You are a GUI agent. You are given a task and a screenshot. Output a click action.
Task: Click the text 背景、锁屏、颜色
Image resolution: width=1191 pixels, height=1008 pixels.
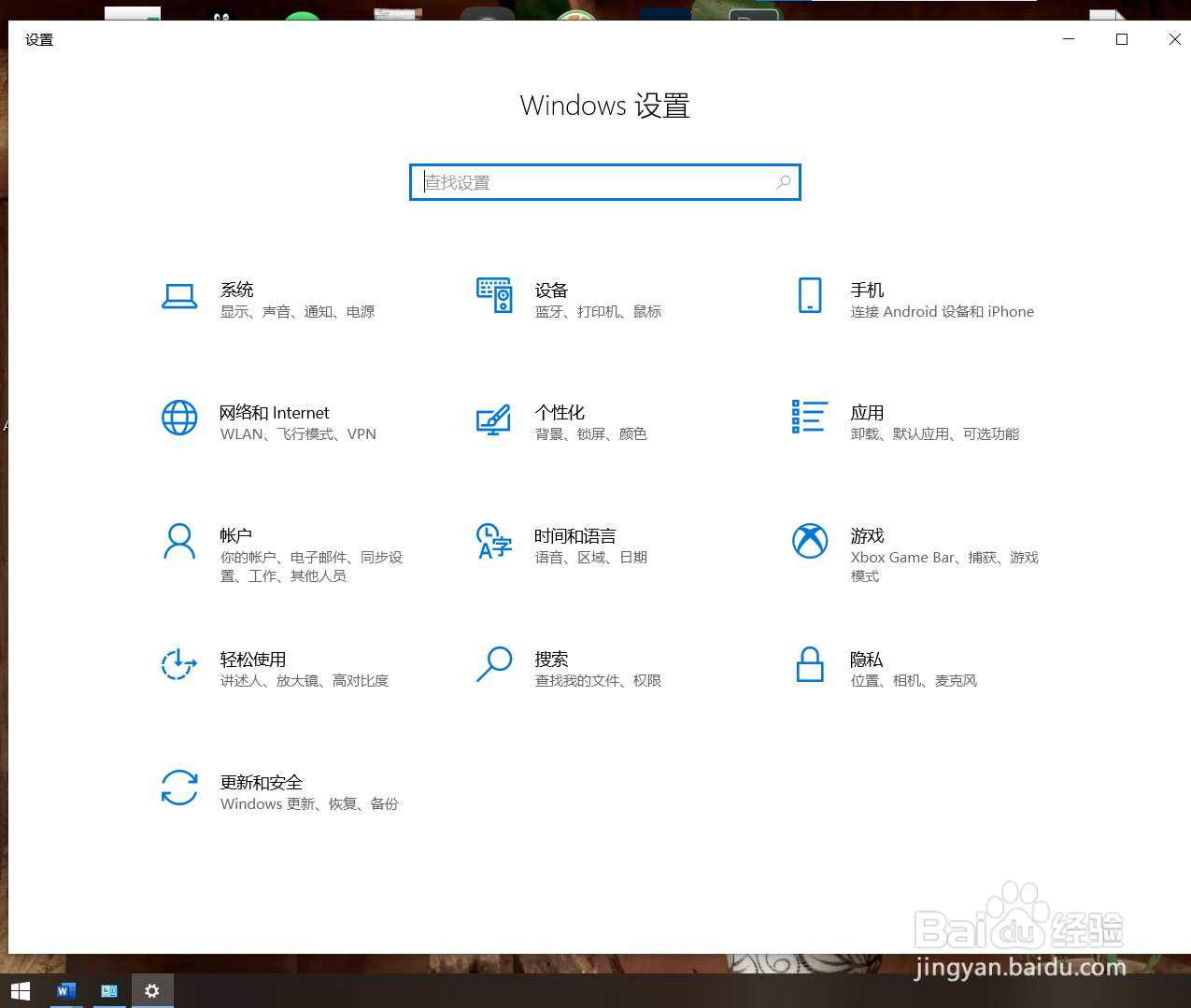pos(591,434)
